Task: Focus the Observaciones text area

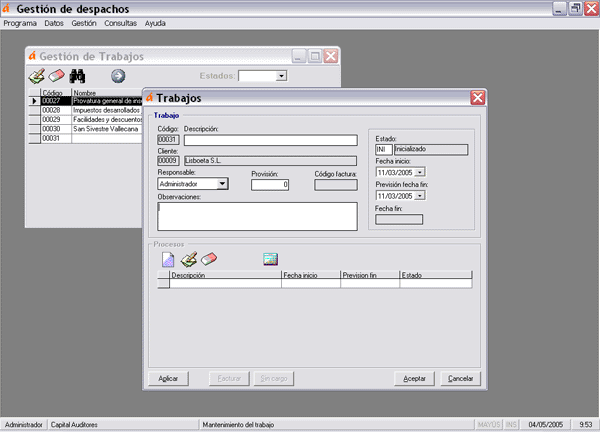Action: pyautogui.click(x=257, y=216)
